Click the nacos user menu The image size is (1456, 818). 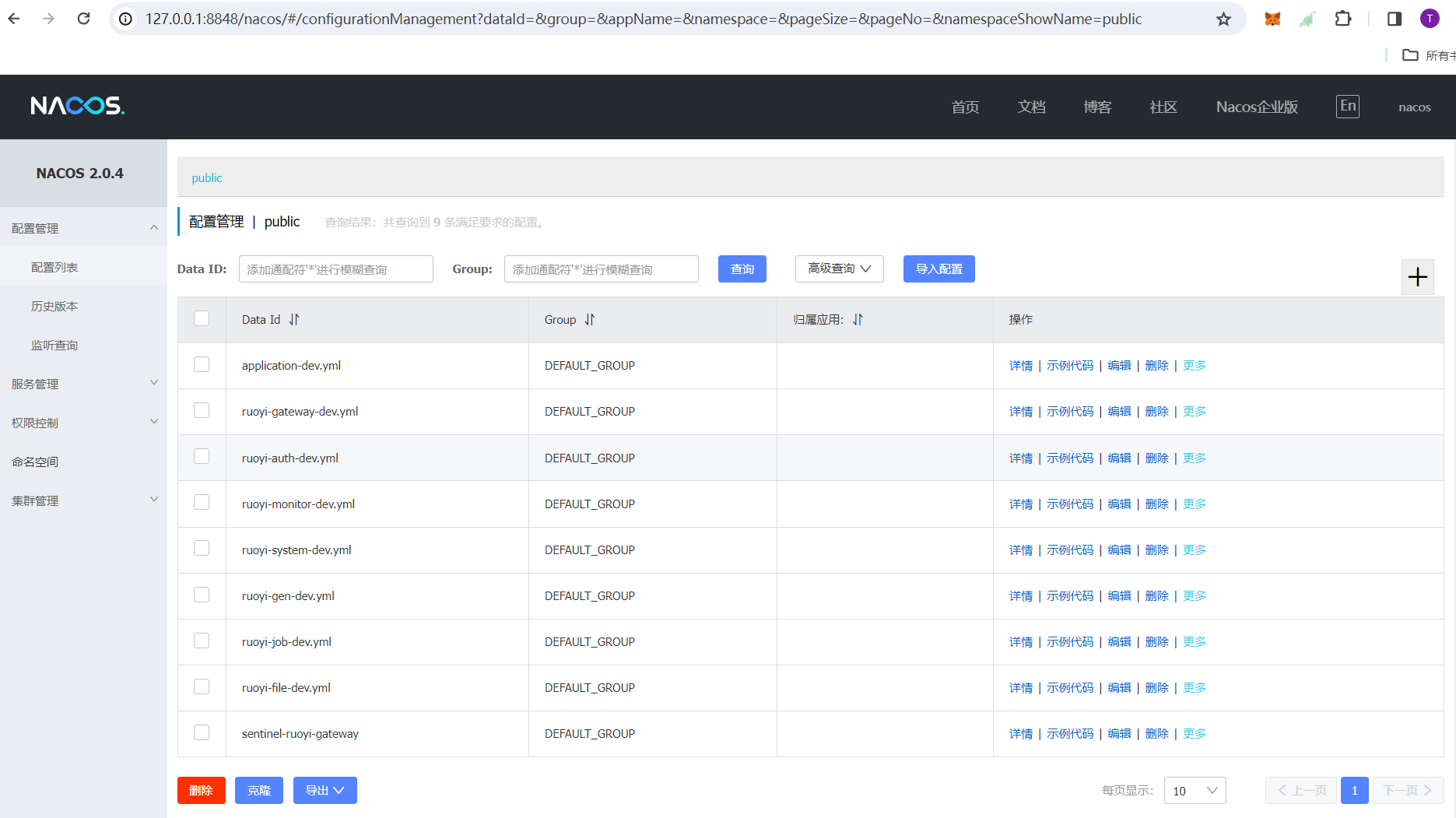point(1414,107)
